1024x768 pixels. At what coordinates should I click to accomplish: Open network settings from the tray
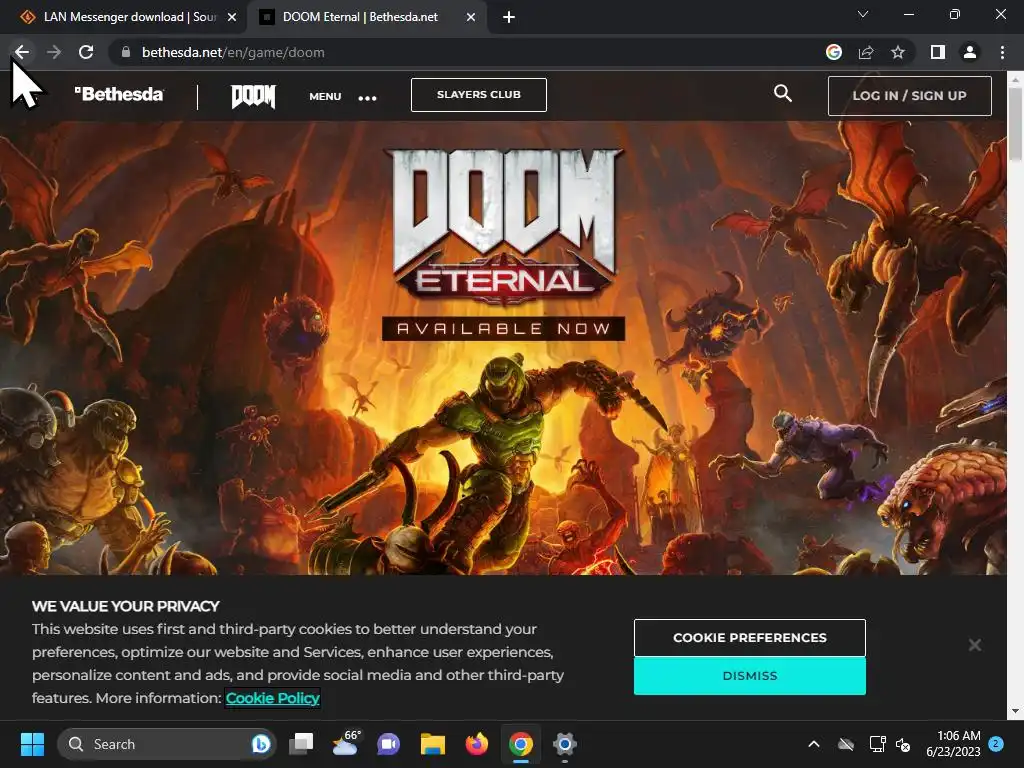pyautogui.click(x=877, y=744)
